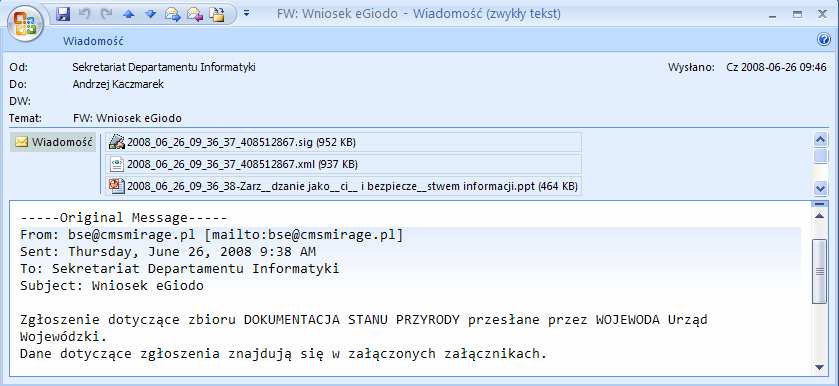Open the .sig attachment 2008_06_26_09_36_37_408512867.sig
Image resolution: width=839 pixels, height=386 pixels.
[x=342, y=142]
